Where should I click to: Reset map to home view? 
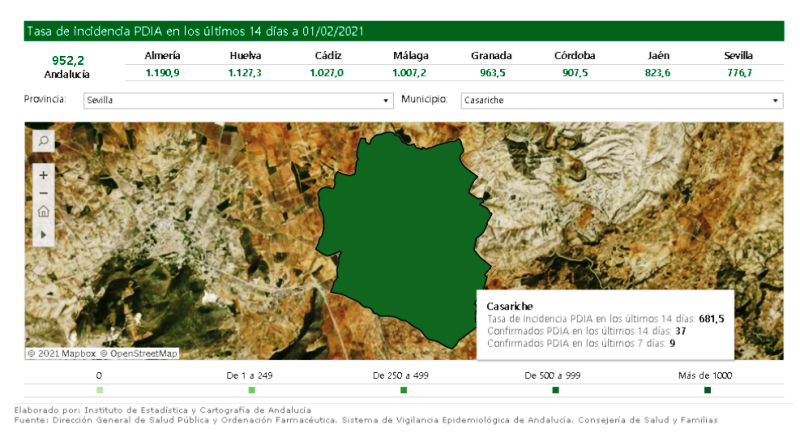click(x=43, y=211)
